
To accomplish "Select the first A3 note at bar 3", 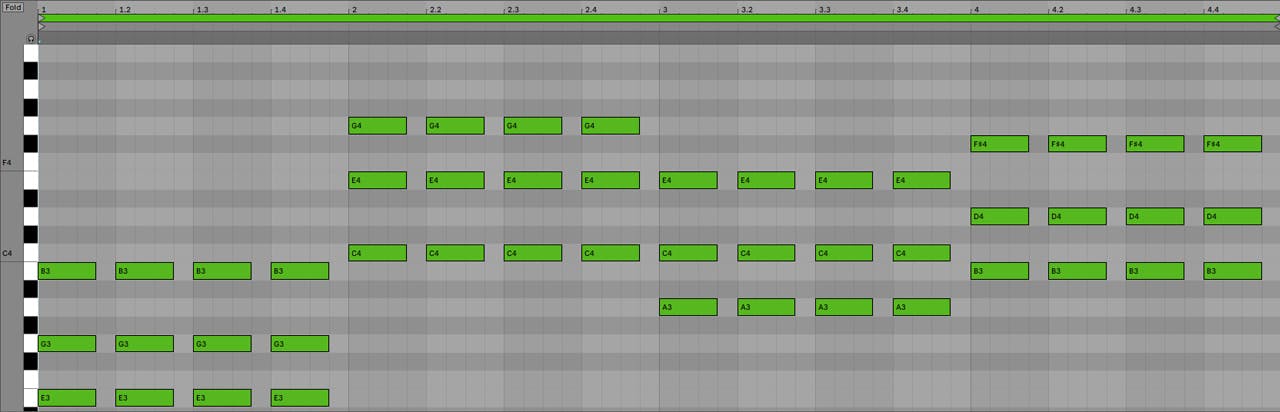I will pyautogui.click(x=688, y=307).
